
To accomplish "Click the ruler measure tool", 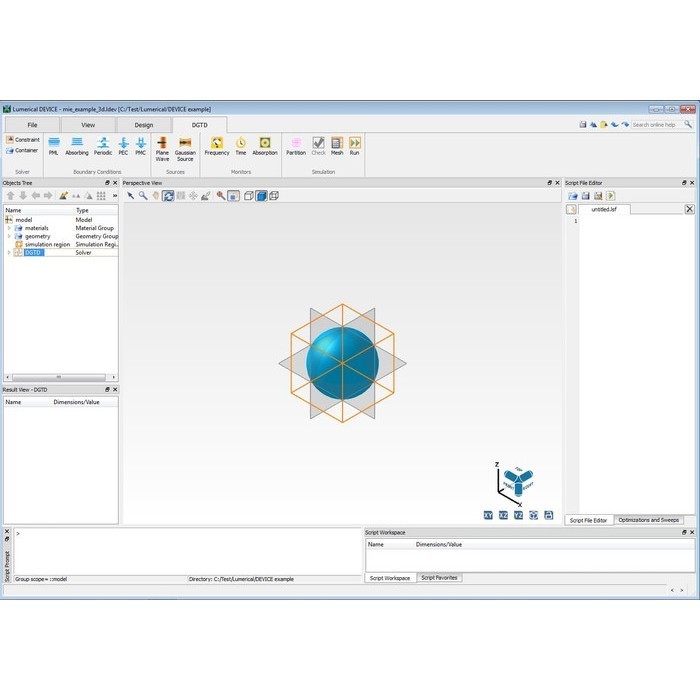I will (205, 196).
